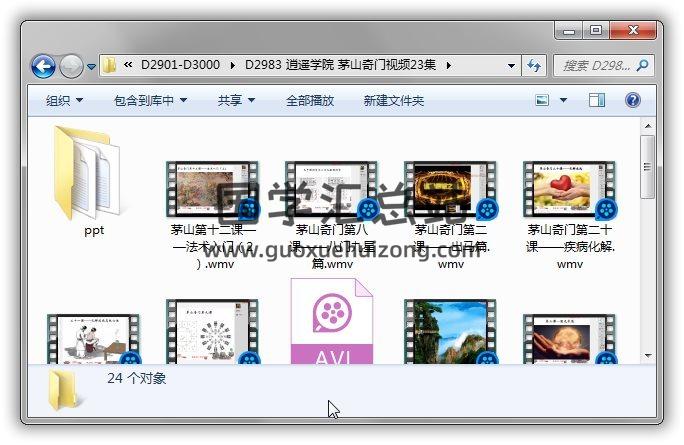This screenshot has width=684, height=445.
Task: Create folder with 新建文件夹
Action: 393,101
